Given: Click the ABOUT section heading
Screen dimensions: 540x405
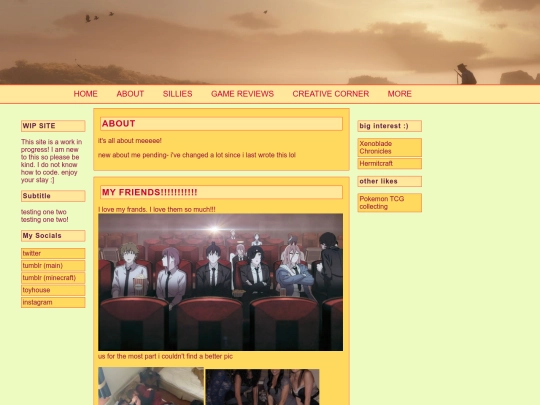Looking at the screenshot, I should click(x=221, y=124).
